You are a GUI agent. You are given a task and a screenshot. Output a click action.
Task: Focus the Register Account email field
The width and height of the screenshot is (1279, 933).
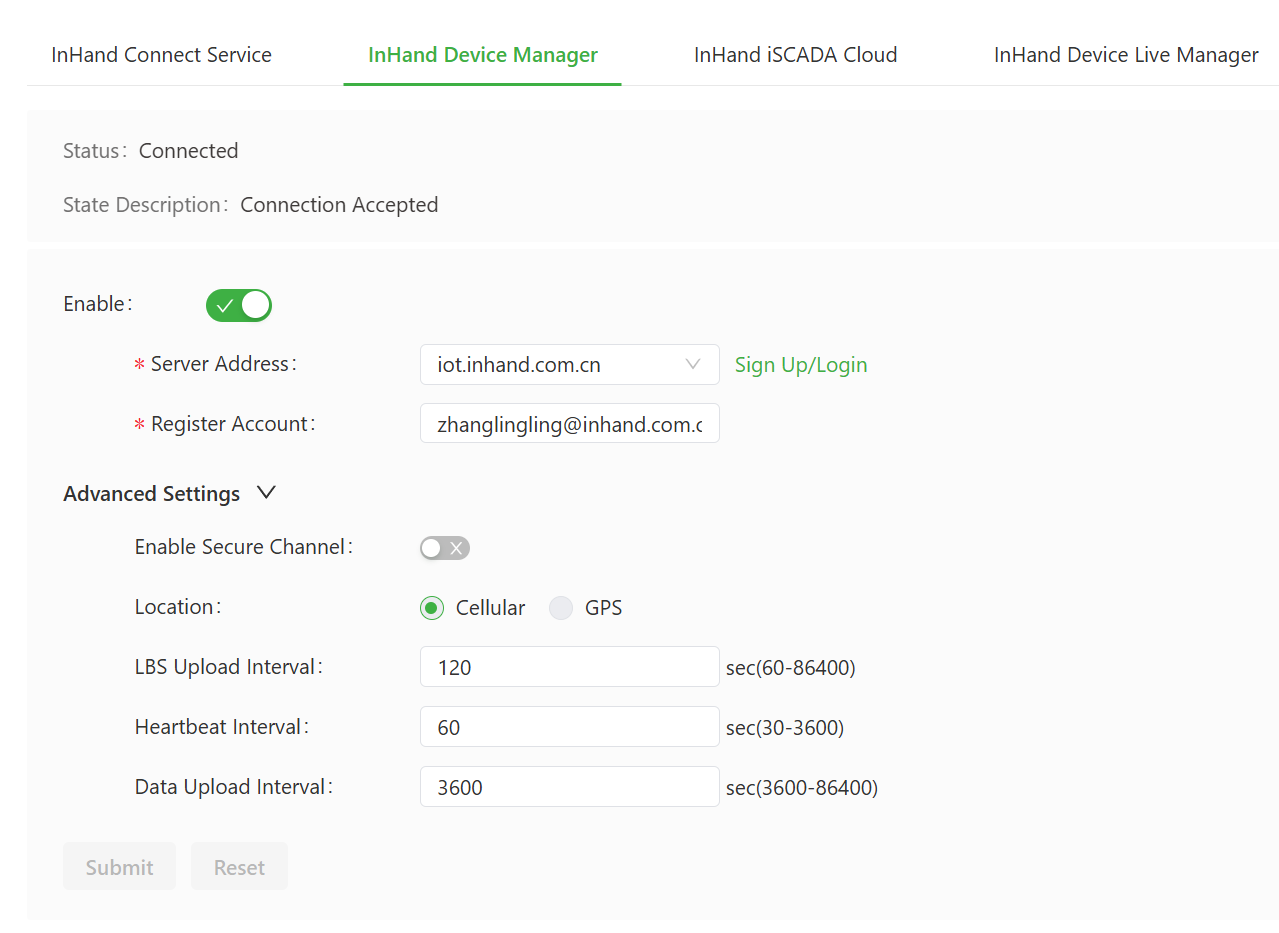click(569, 425)
